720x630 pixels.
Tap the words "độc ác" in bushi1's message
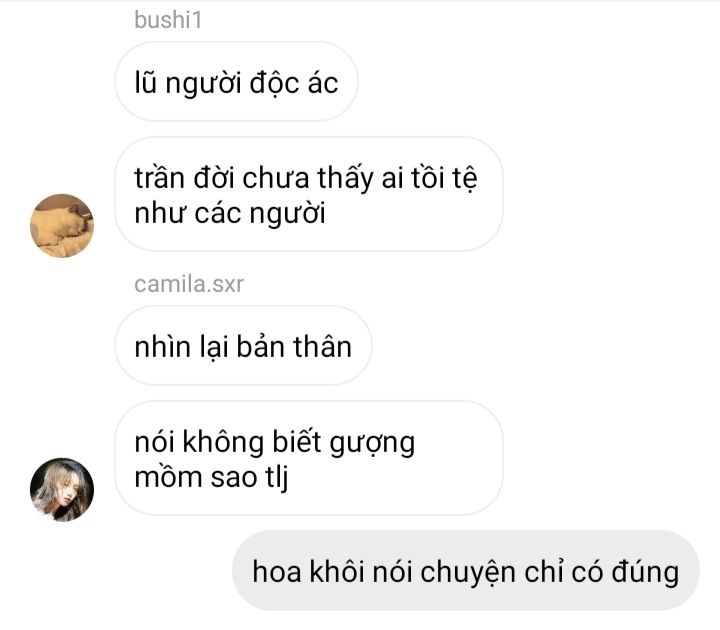(294, 84)
